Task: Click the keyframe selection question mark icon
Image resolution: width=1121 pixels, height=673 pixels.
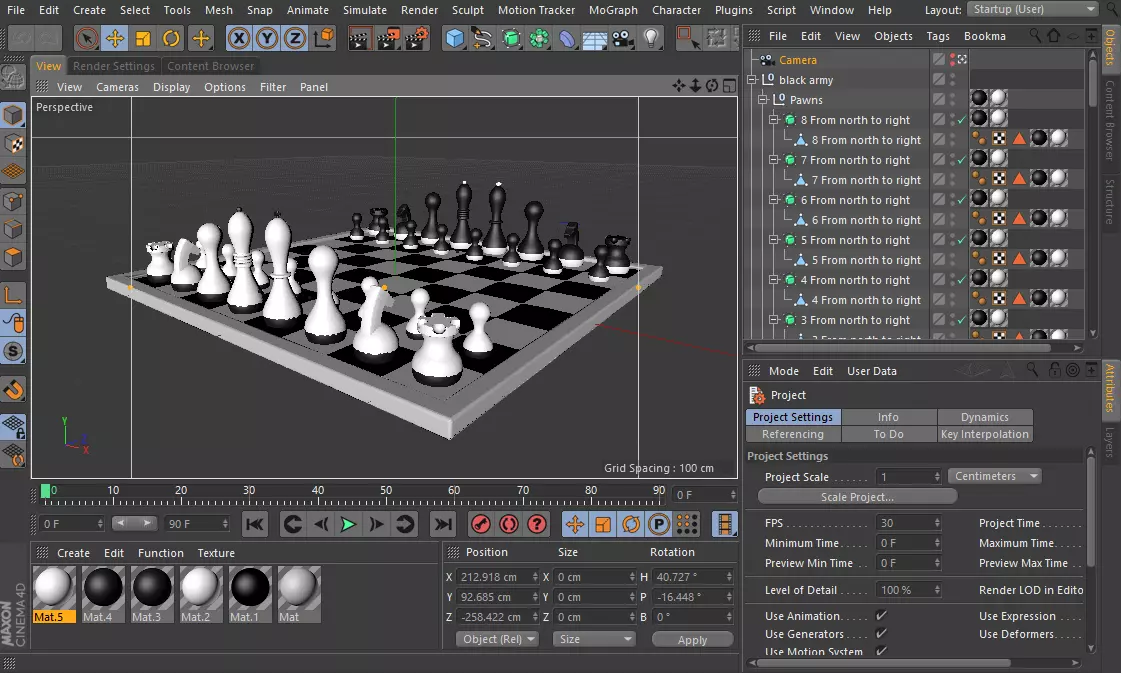Action: point(536,524)
